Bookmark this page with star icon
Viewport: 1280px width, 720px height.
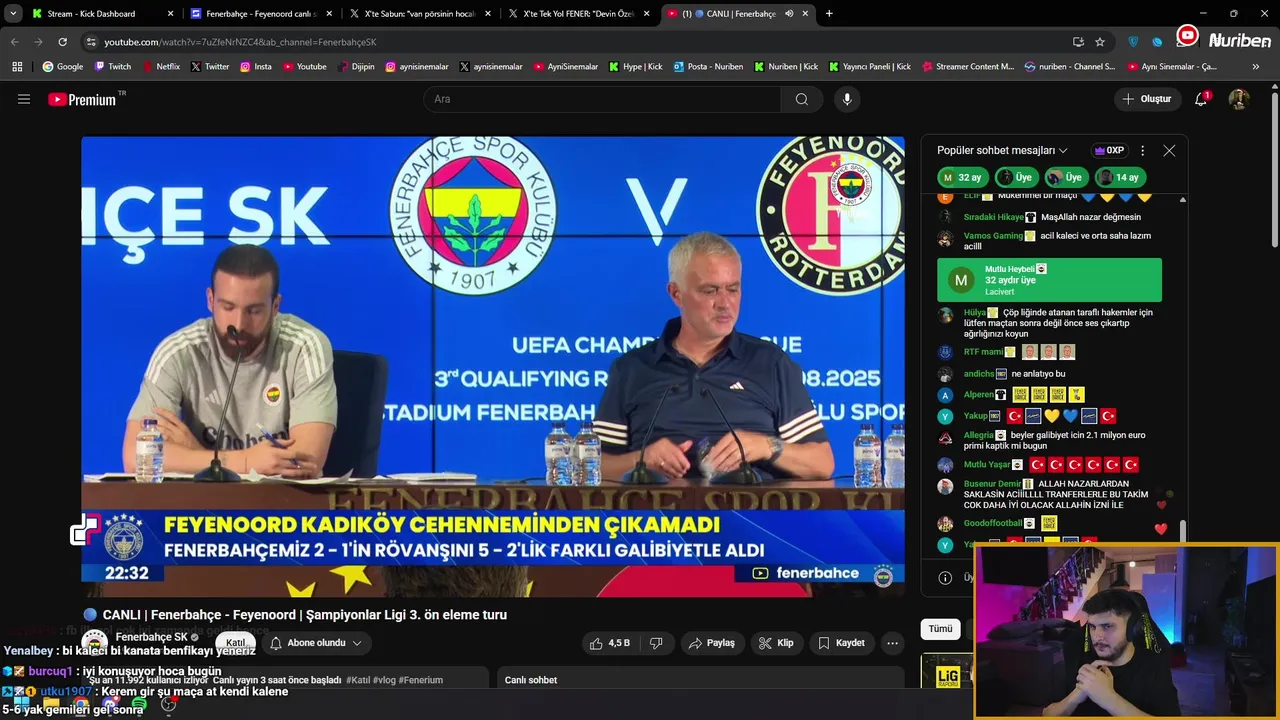[x=1100, y=42]
